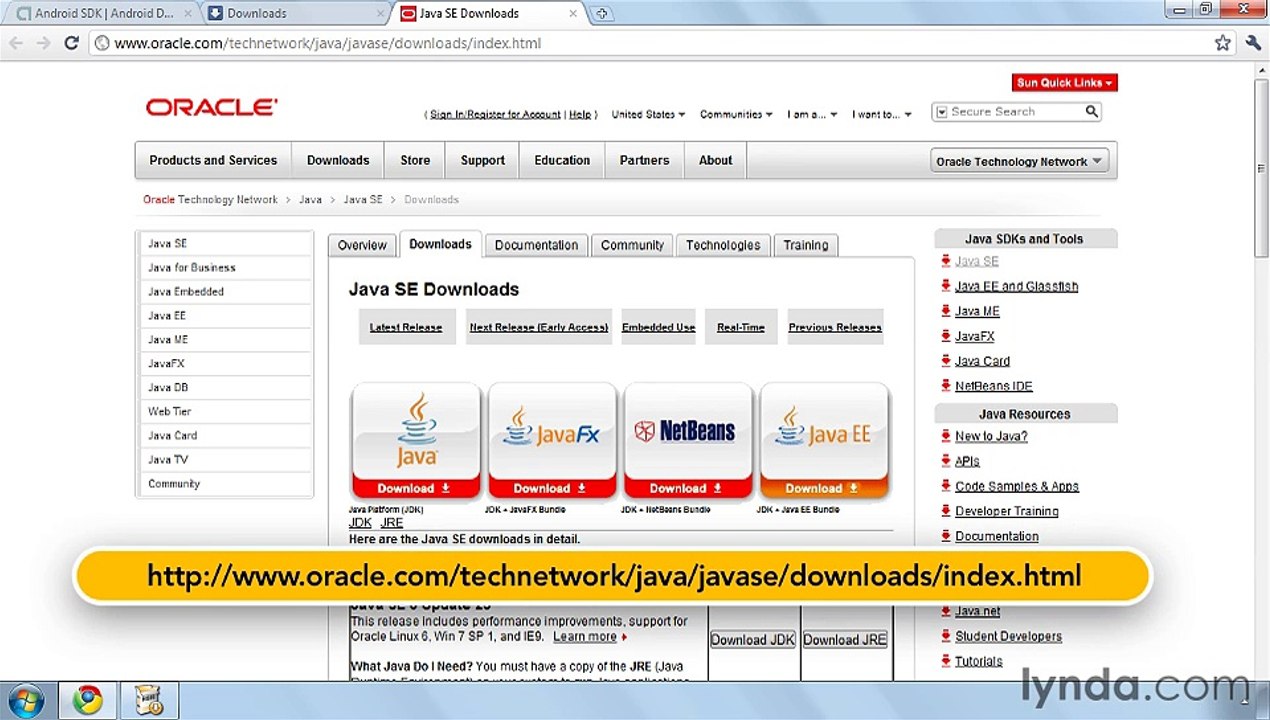Click the Real-Time link

click(741, 327)
